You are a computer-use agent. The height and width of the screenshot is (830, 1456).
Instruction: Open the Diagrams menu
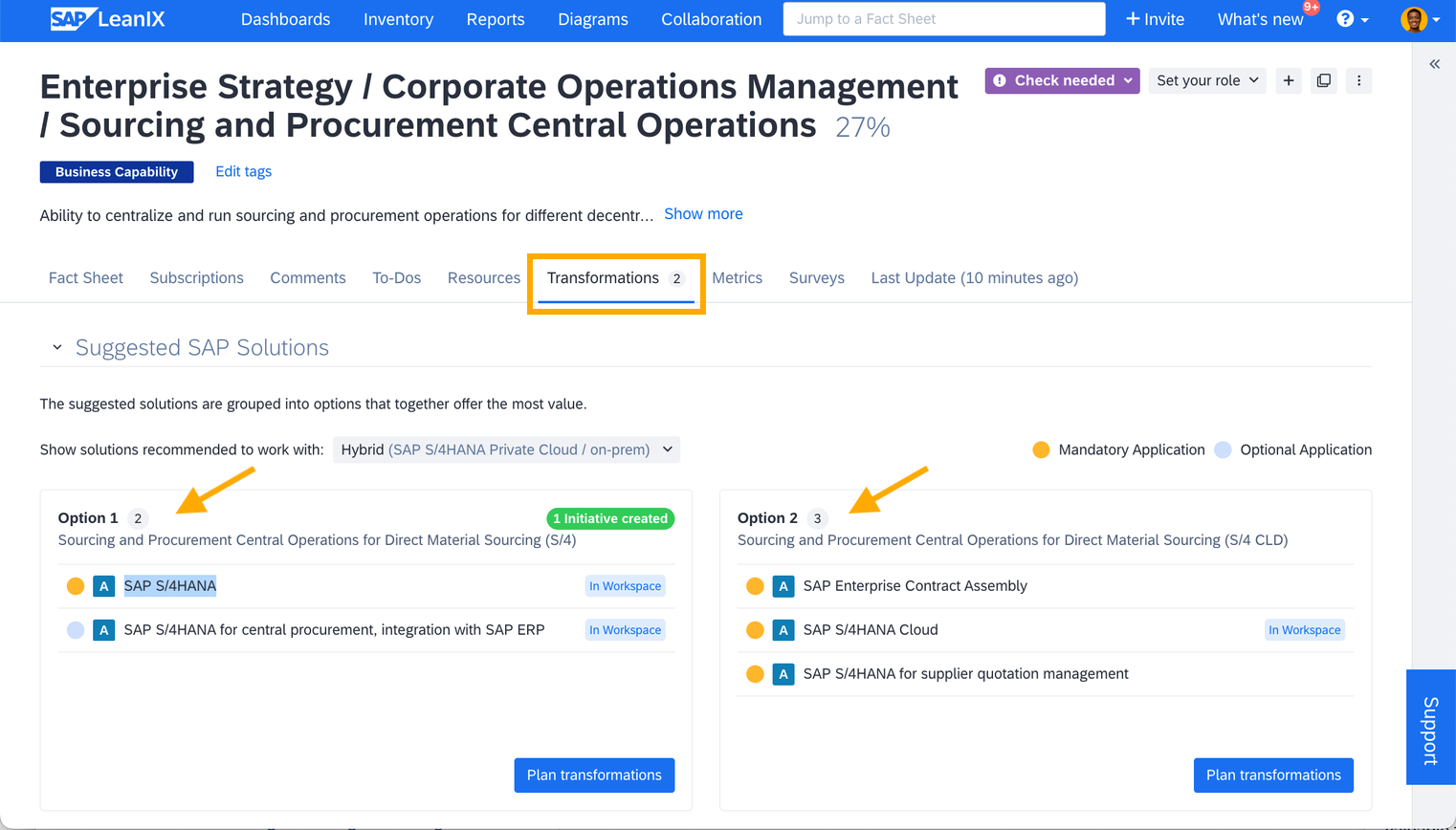(x=593, y=19)
